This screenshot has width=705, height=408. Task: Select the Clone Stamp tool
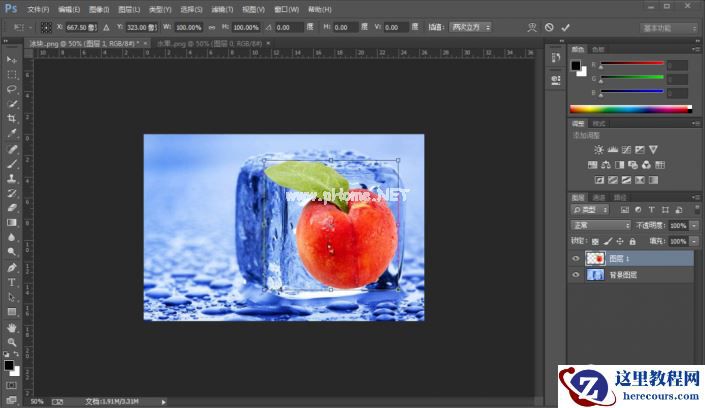click(12, 179)
